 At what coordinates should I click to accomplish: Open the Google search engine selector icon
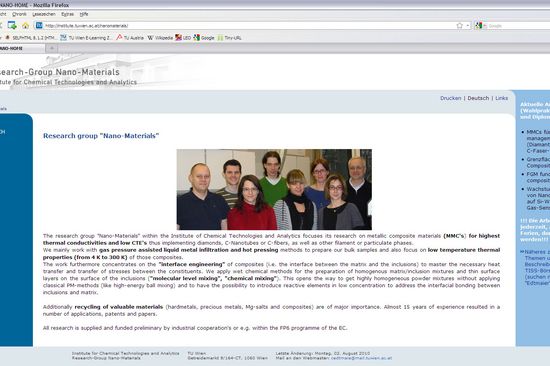[479, 26]
